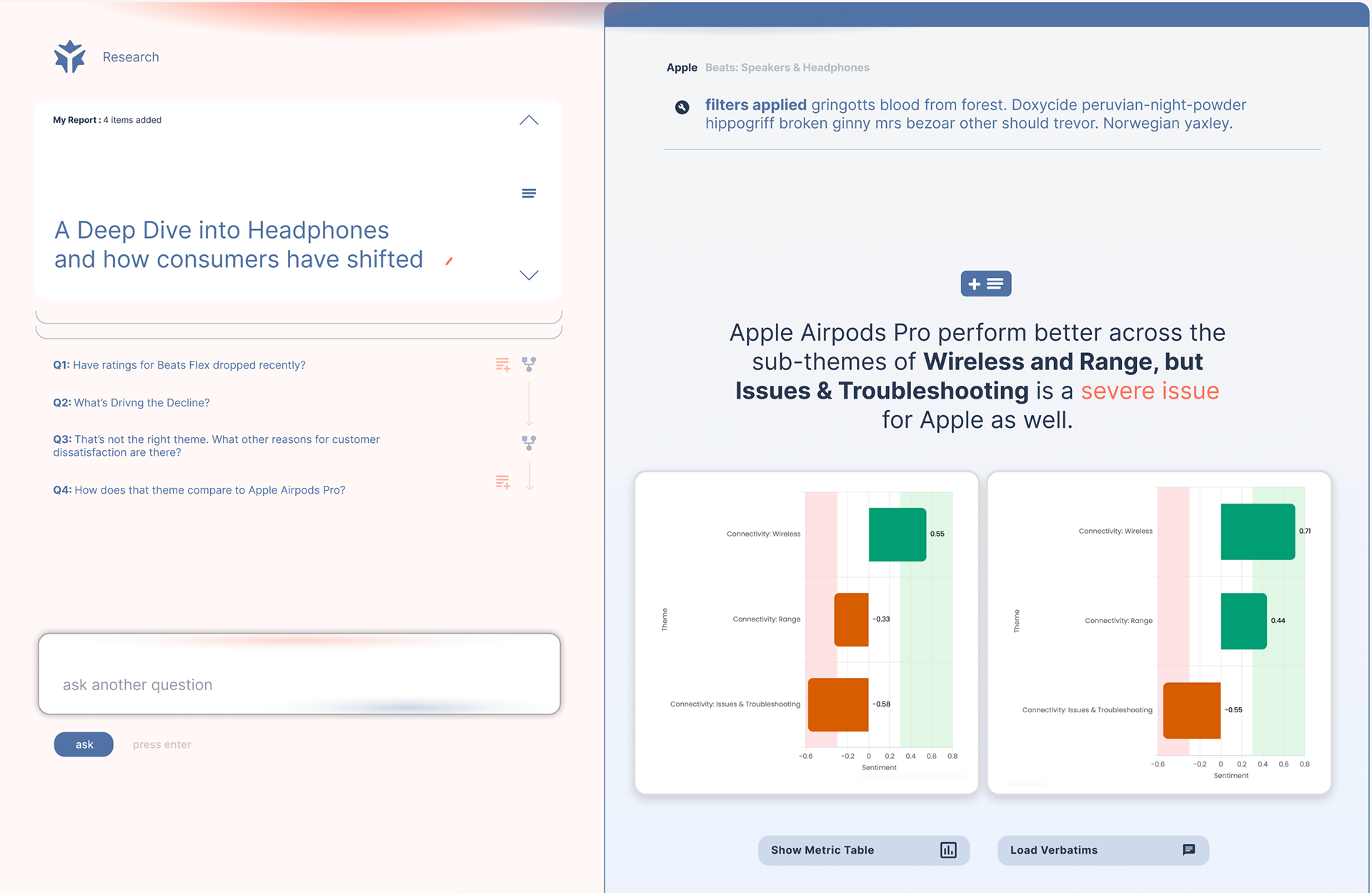
Task: Add Q4 to report using list-plus icon
Action: point(503,482)
